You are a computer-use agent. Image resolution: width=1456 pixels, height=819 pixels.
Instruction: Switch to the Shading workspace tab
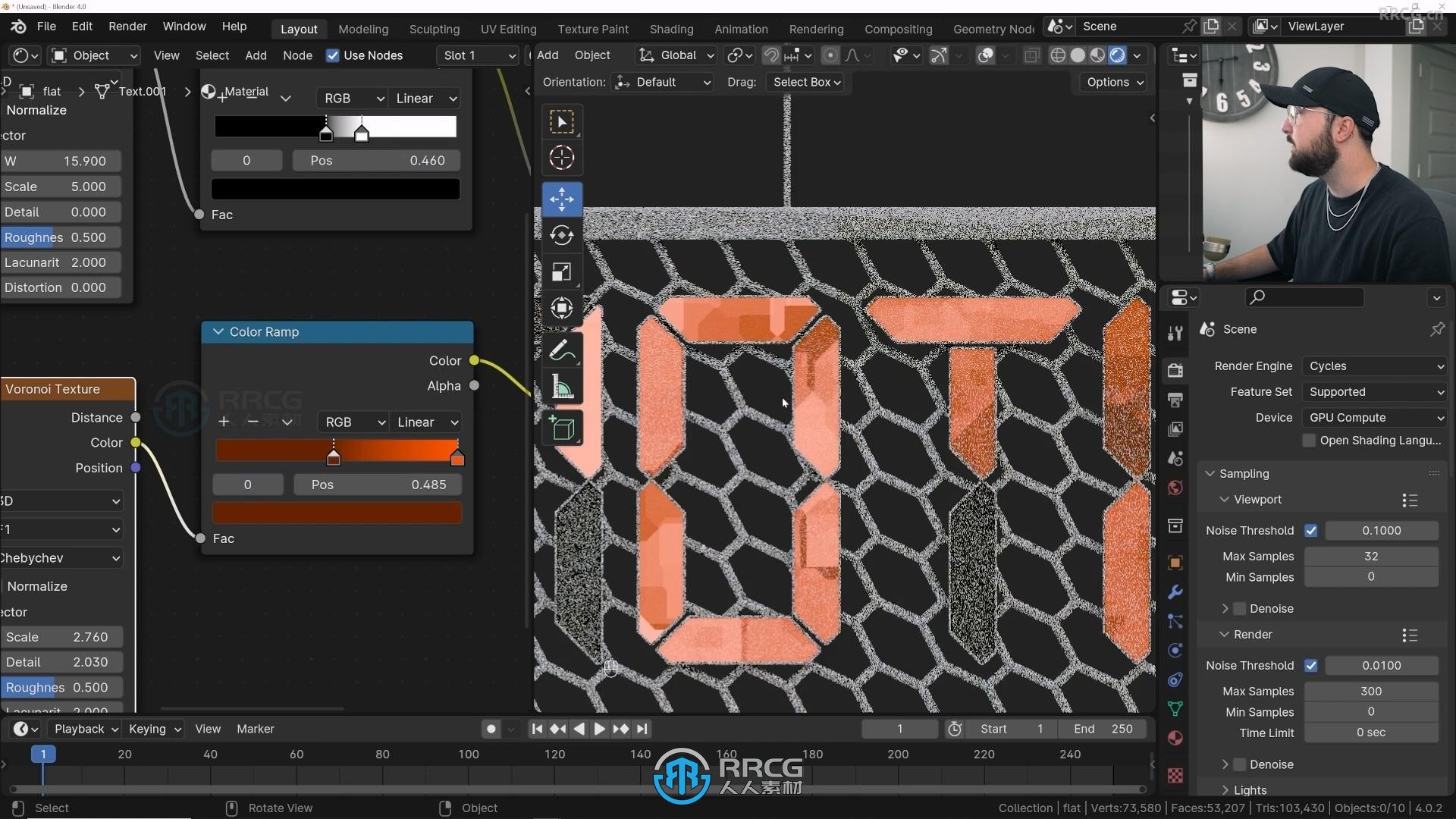coord(671,29)
